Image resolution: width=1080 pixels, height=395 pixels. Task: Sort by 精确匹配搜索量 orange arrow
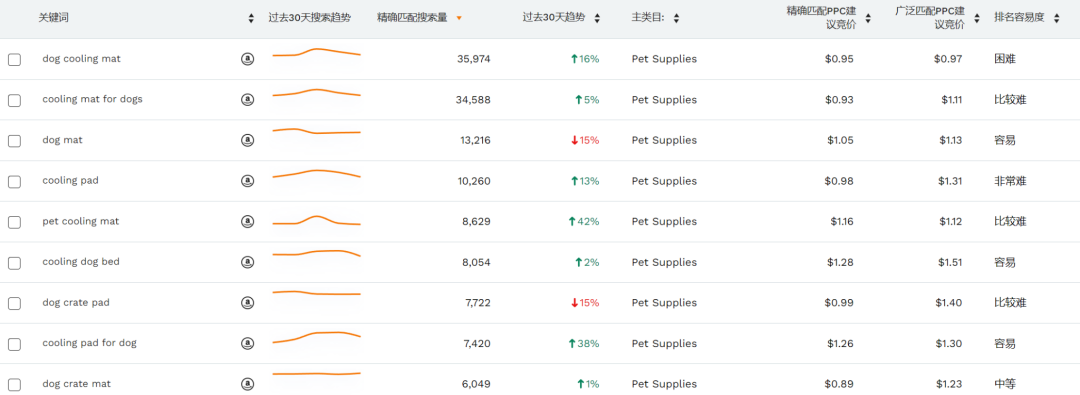click(459, 19)
